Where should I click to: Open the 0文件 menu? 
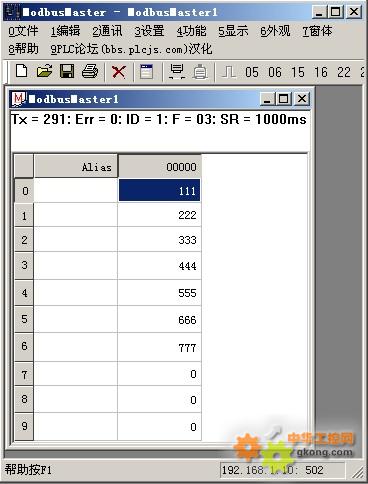pyautogui.click(x=23, y=31)
